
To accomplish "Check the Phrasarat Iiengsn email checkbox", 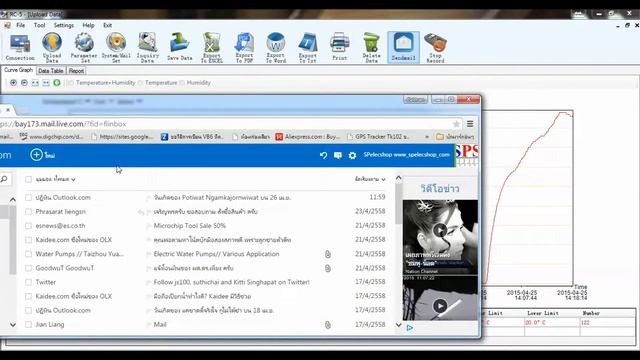I will pos(28,212).
